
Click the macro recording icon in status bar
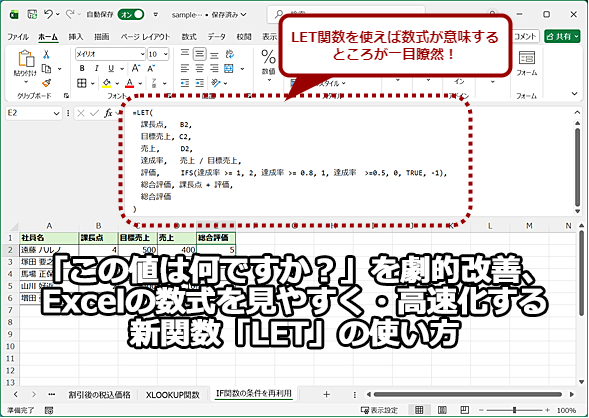click(49, 410)
